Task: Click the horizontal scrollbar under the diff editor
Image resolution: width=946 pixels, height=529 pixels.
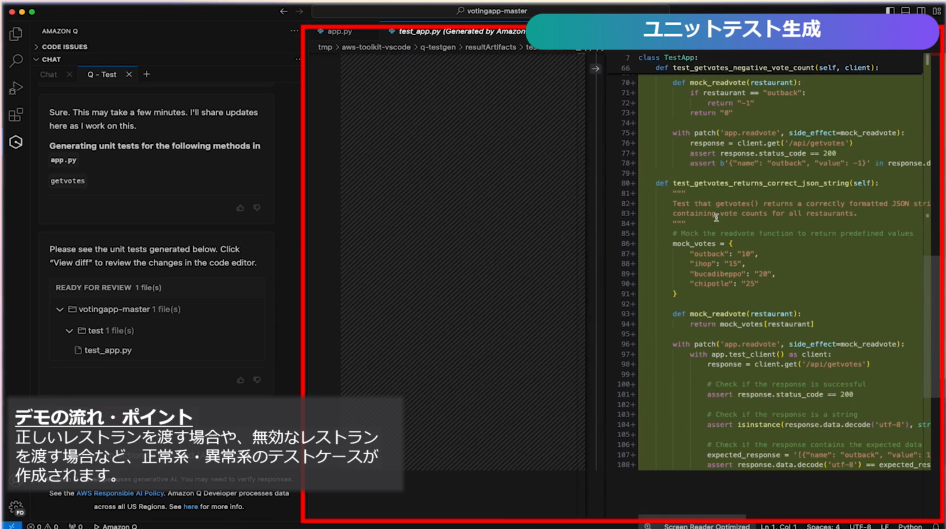Action: 692,517
